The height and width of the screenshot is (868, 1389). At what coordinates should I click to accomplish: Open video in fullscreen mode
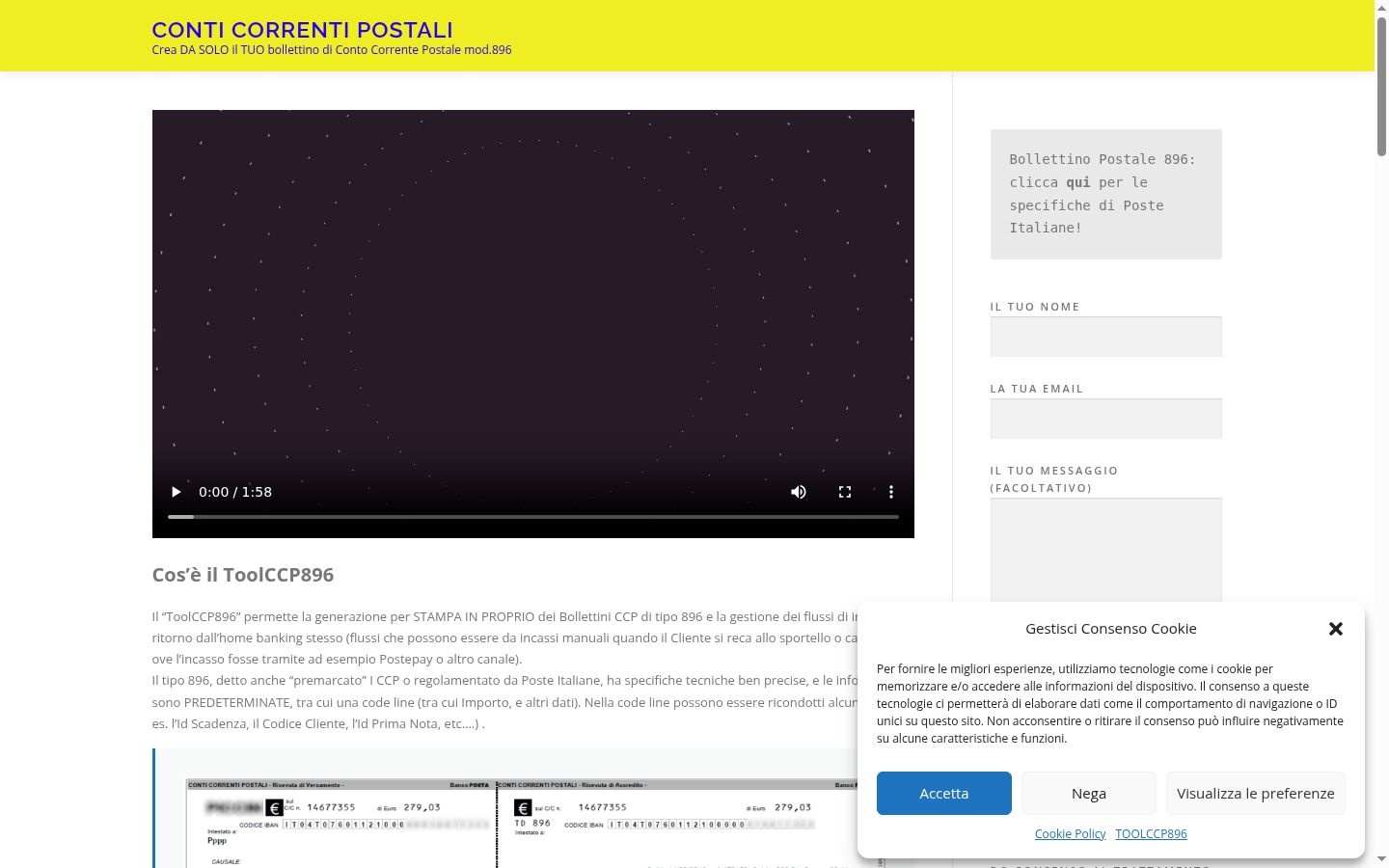845,492
